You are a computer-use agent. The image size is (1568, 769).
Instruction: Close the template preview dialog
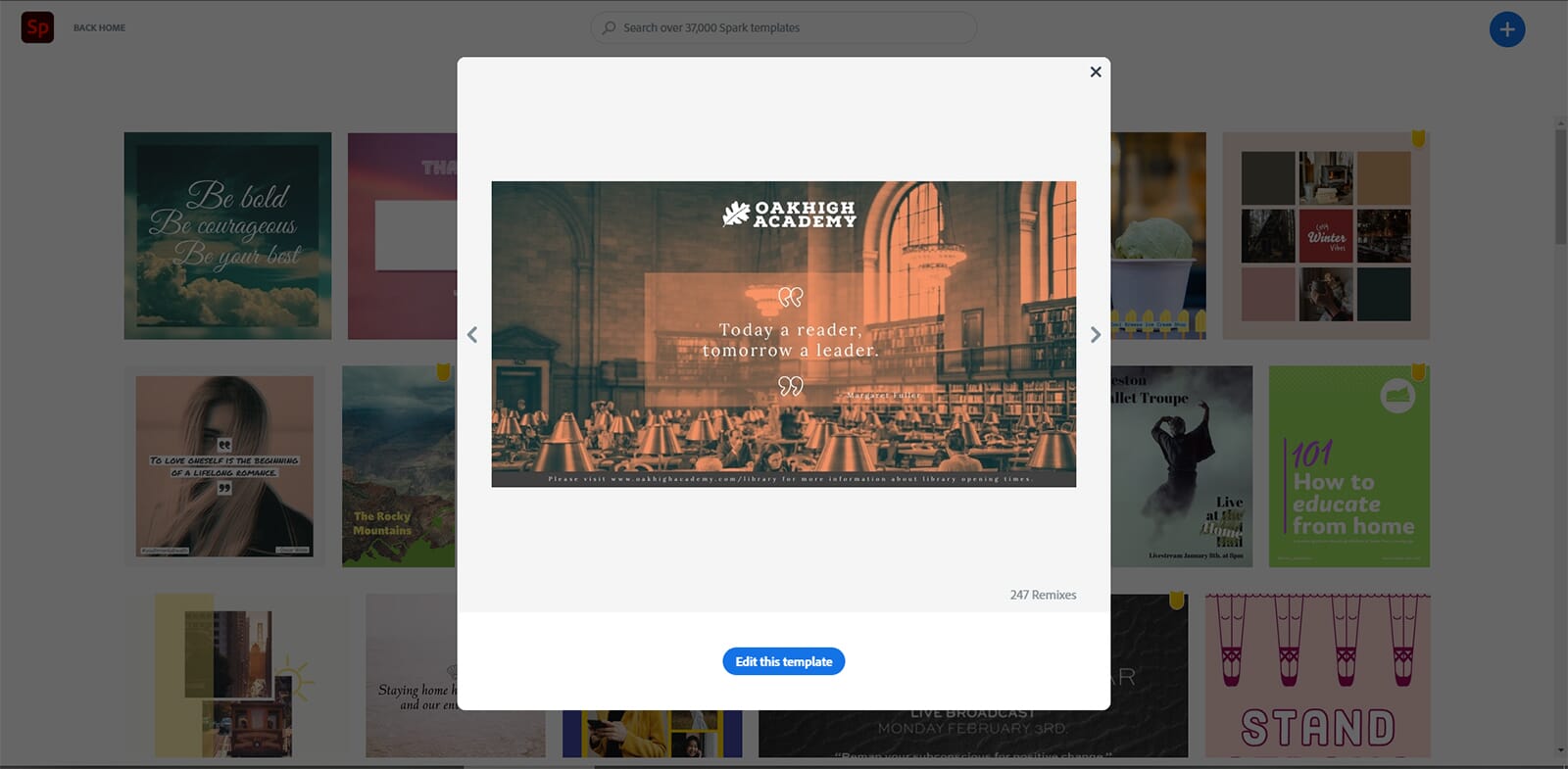pos(1096,72)
